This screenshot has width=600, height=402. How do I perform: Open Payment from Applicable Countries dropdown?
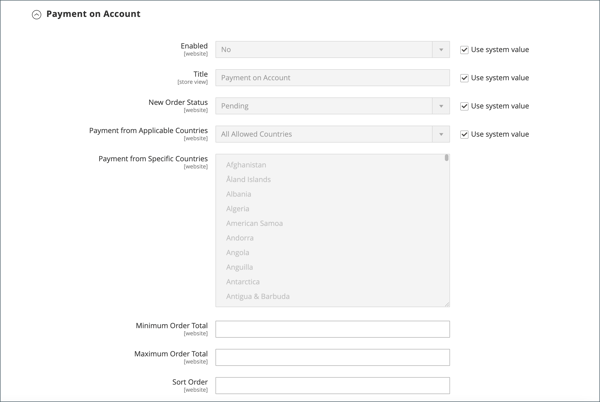pyautogui.click(x=332, y=134)
